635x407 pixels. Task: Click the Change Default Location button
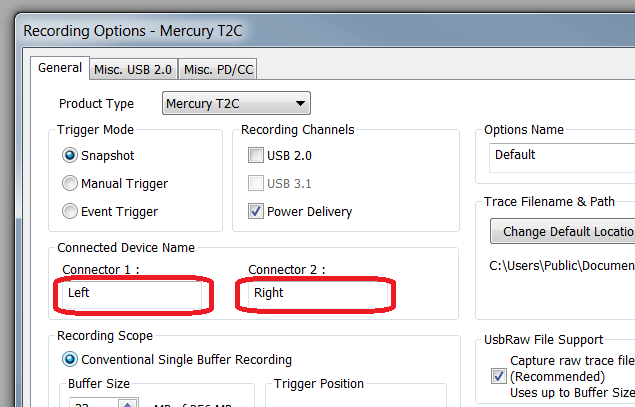point(566,232)
